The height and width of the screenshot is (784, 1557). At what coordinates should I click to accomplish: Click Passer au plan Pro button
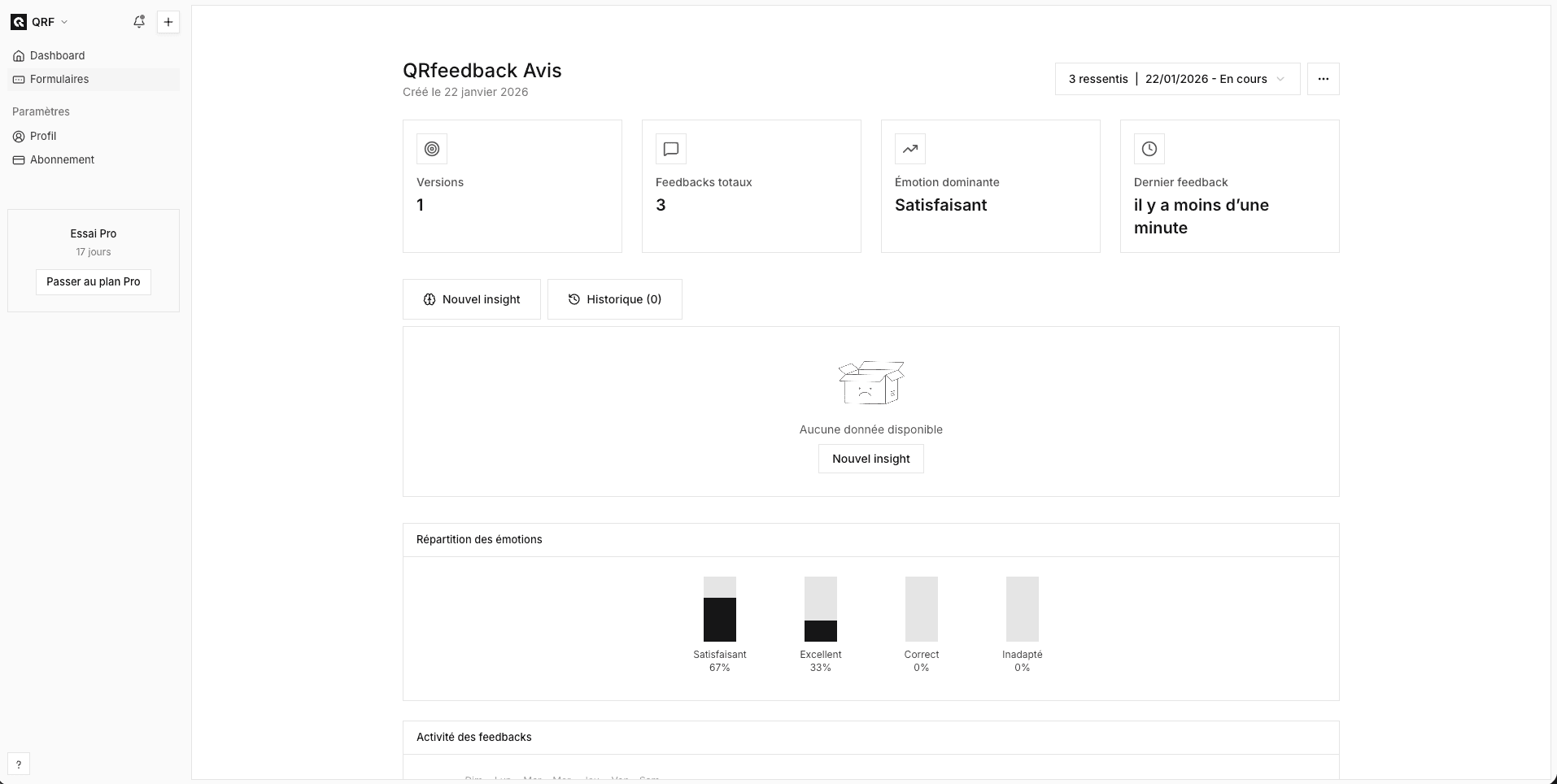tap(94, 281)
